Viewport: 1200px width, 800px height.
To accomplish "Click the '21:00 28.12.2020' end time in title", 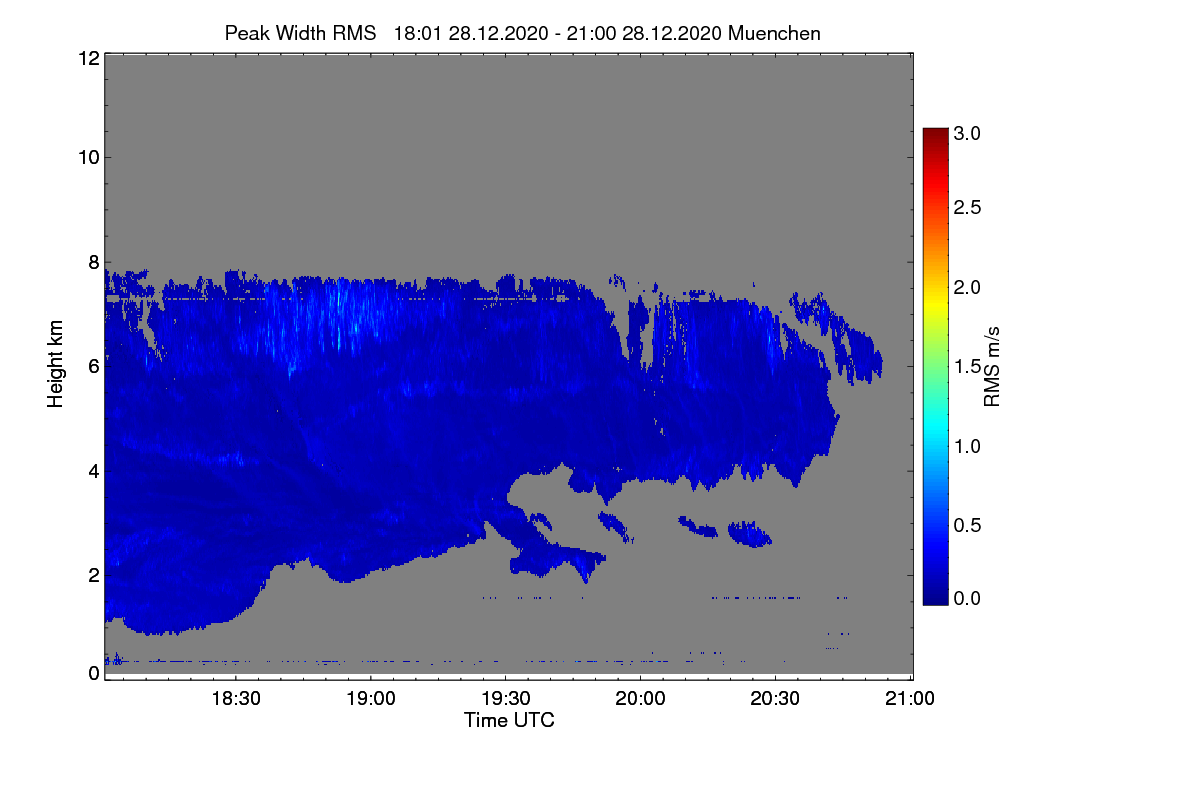I will [x=644, y=33].
